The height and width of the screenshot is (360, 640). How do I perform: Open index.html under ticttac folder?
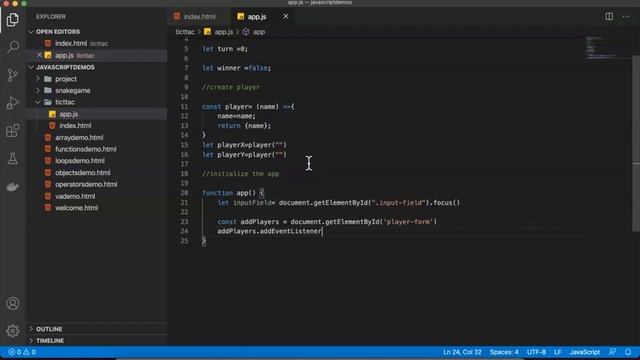(75, 126)
